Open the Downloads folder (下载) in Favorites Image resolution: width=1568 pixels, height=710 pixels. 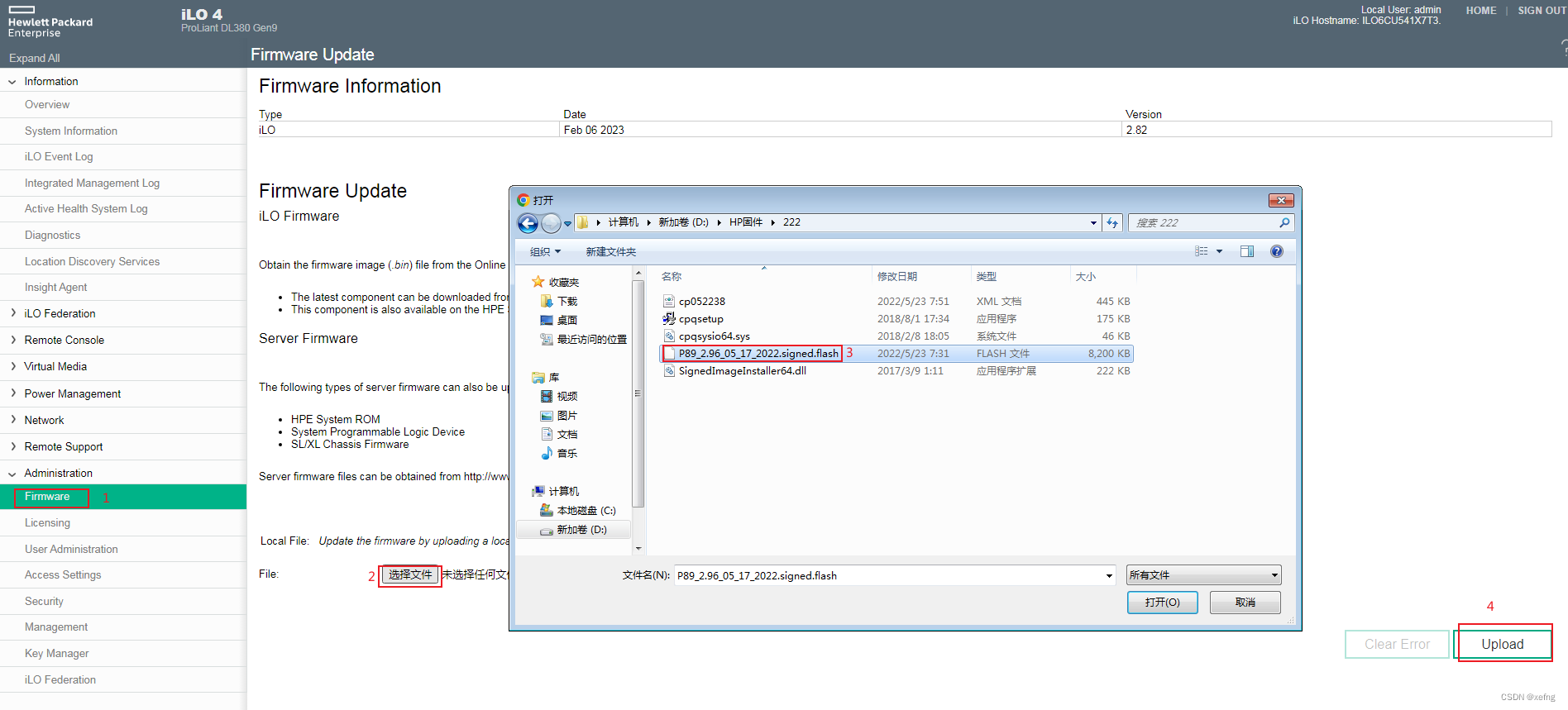pyautogui.click(x=559, y=301)
